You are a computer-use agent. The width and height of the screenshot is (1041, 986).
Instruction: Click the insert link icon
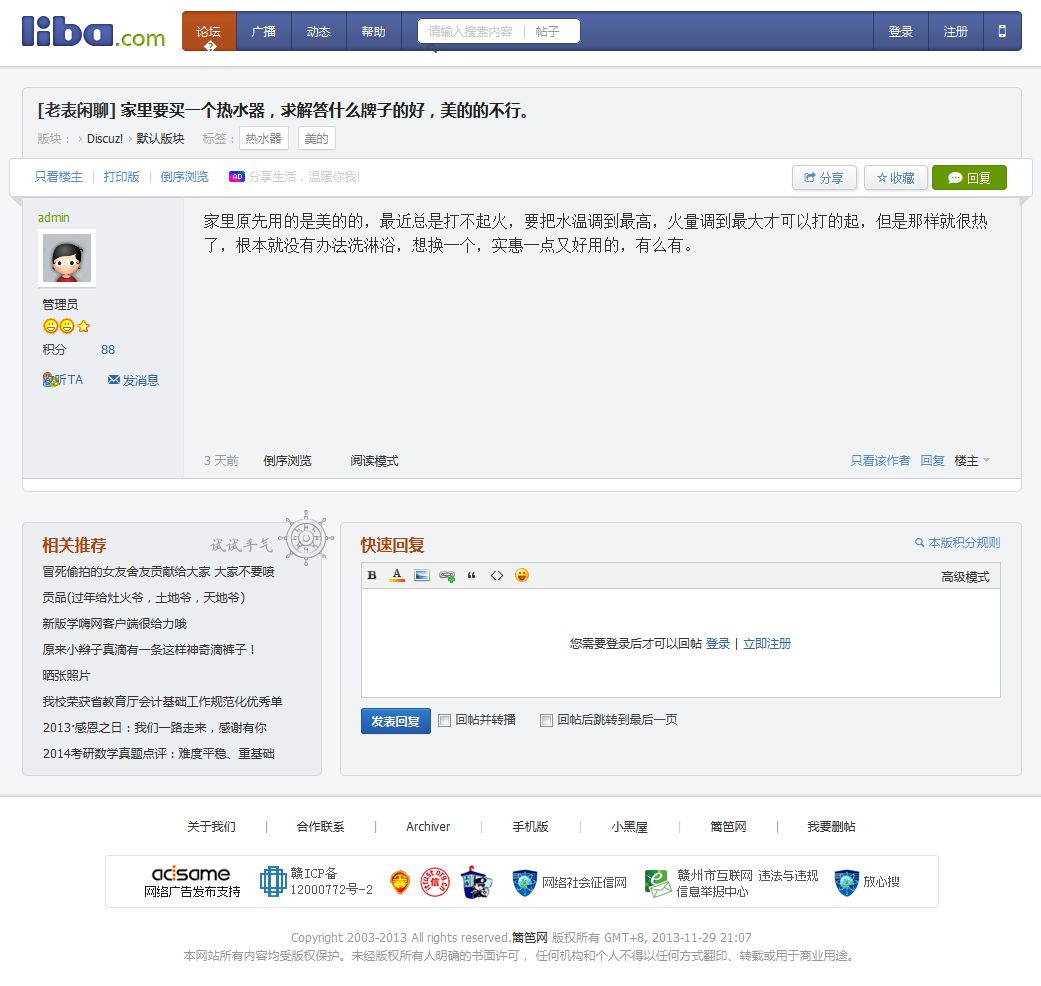pos(447,576)
